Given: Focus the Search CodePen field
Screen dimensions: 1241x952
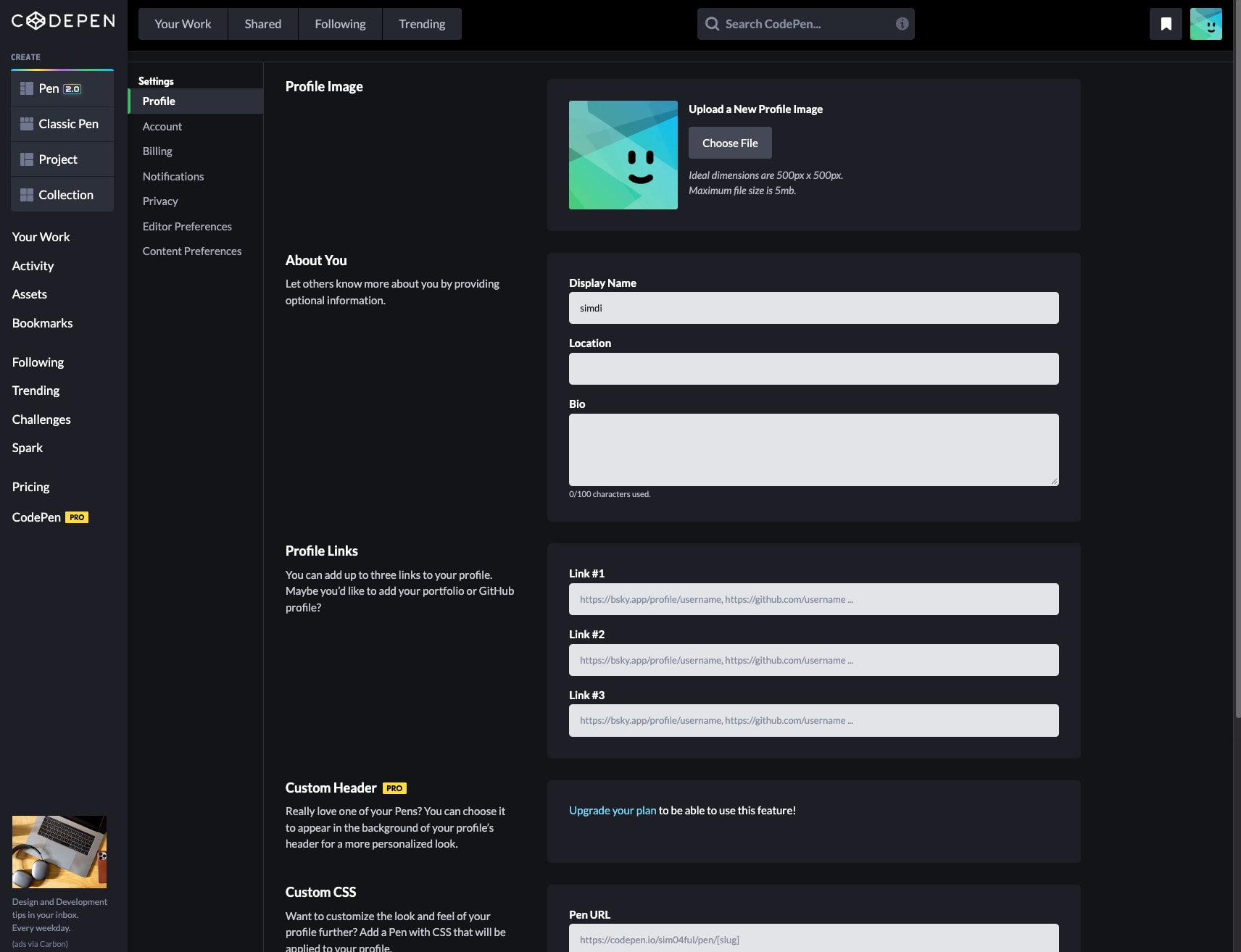Looking at the screenshot, I should tap(806, 24).
